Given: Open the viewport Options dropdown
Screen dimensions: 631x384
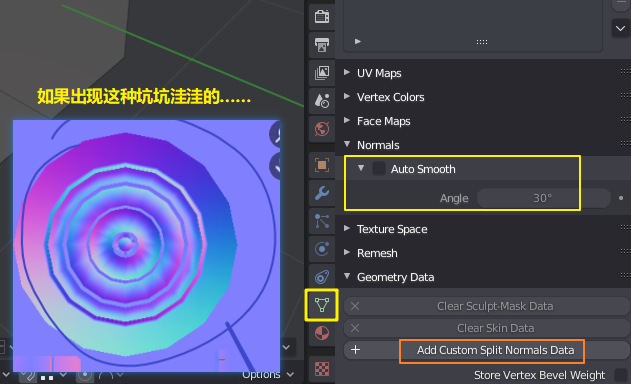Looking at the screenshot, I should coord(268,375).
